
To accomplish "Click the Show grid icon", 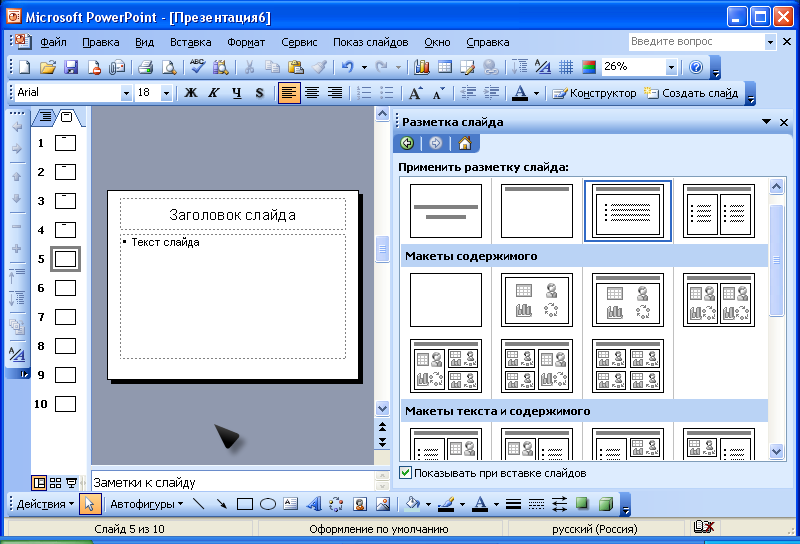I will pyautogui.click(x=566, y=67).
